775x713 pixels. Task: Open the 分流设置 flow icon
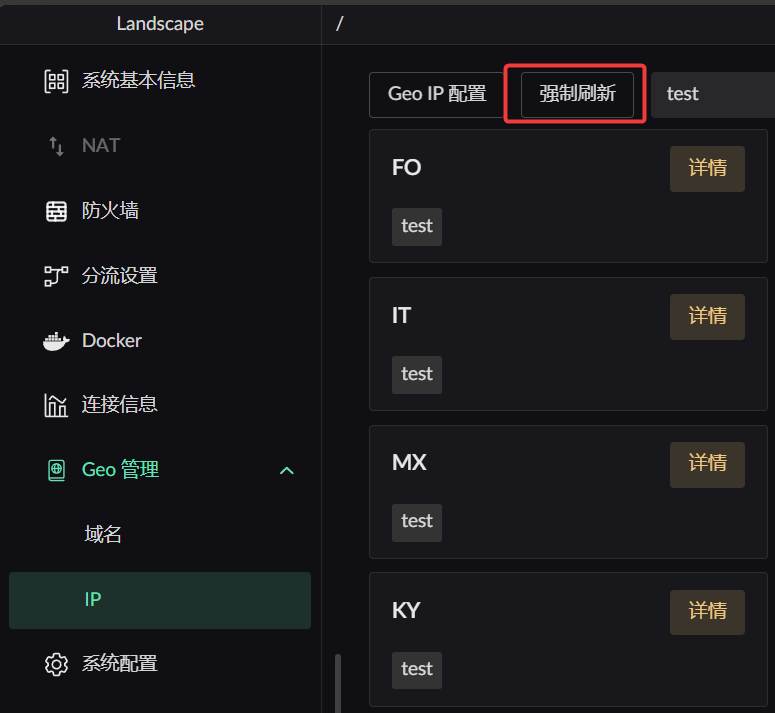pos(56,276)
